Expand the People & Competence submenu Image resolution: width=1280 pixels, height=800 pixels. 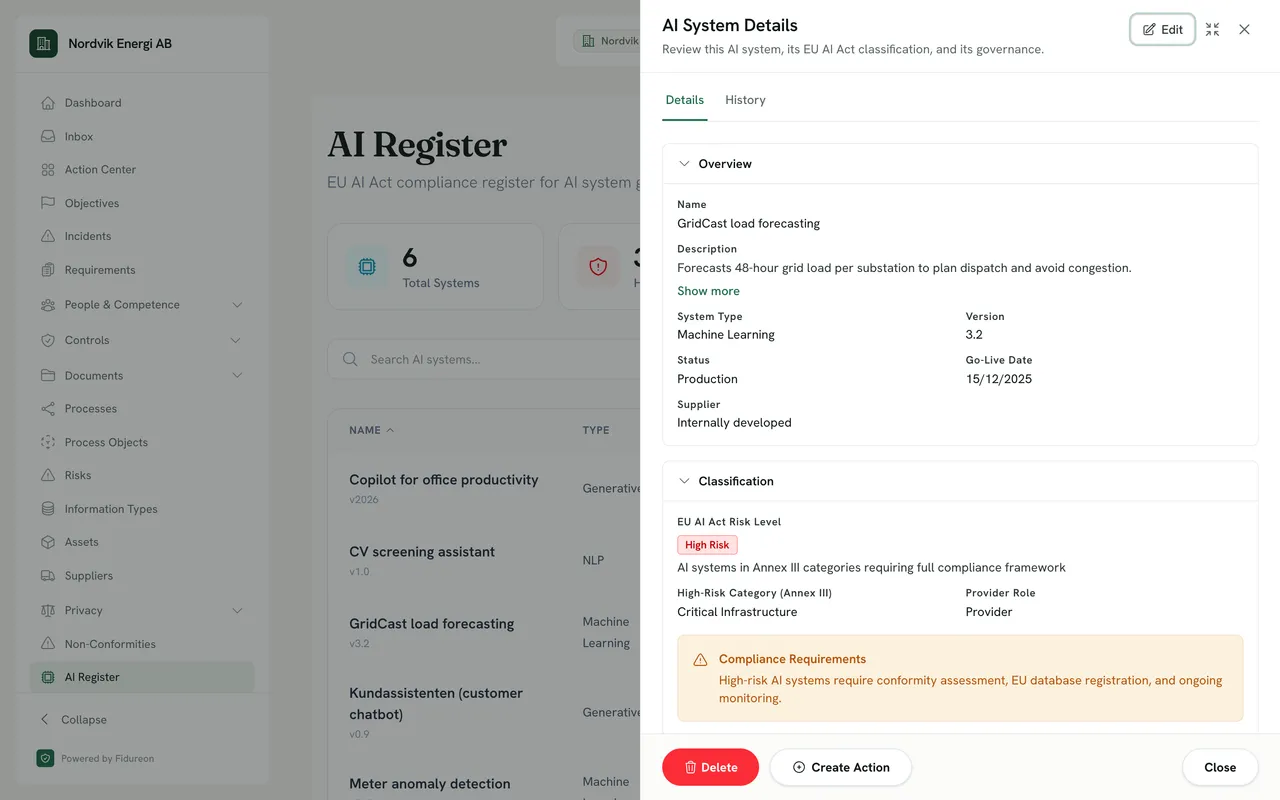pos(237,305)
